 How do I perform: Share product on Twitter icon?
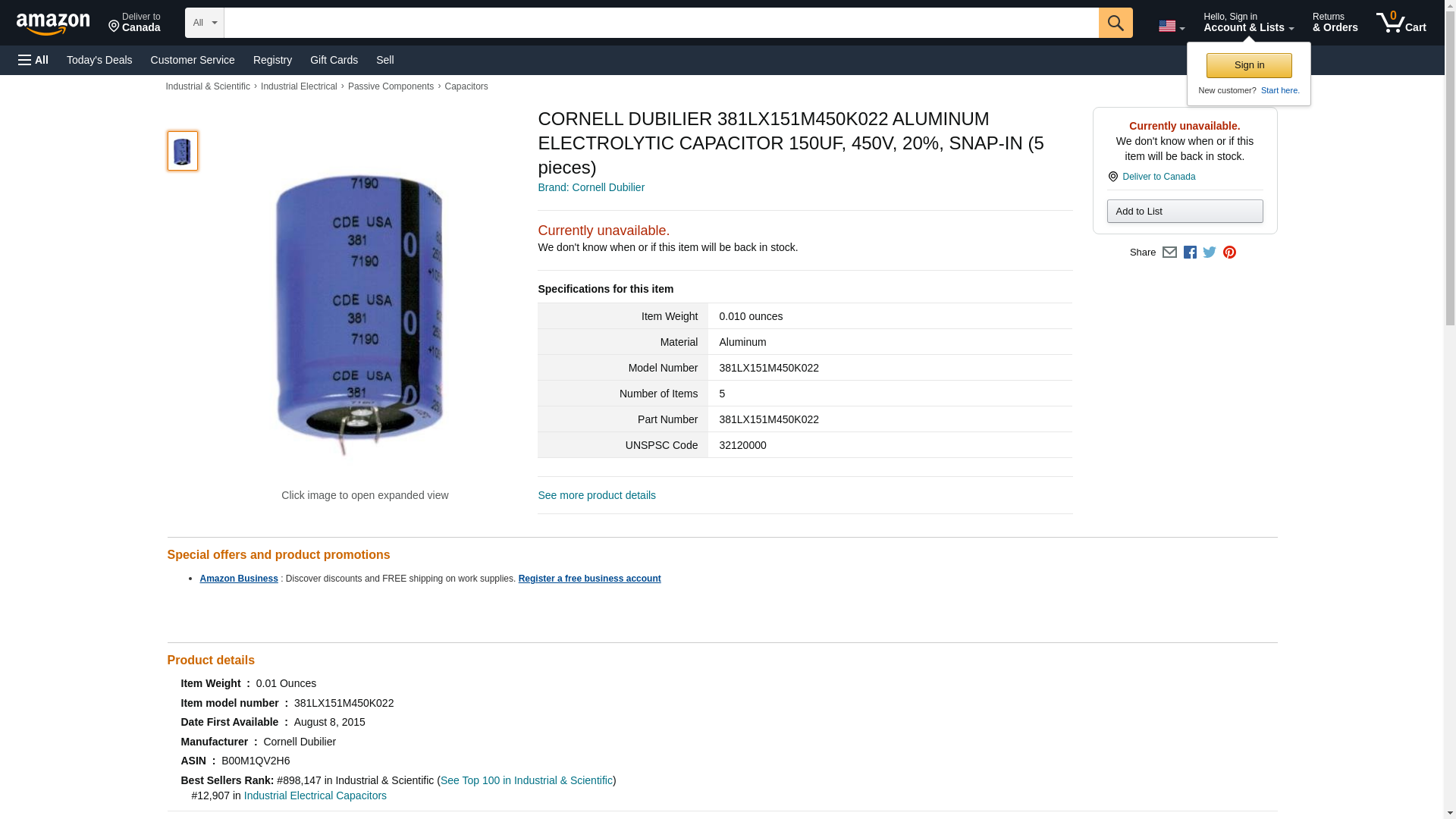tap(1210, 253)
